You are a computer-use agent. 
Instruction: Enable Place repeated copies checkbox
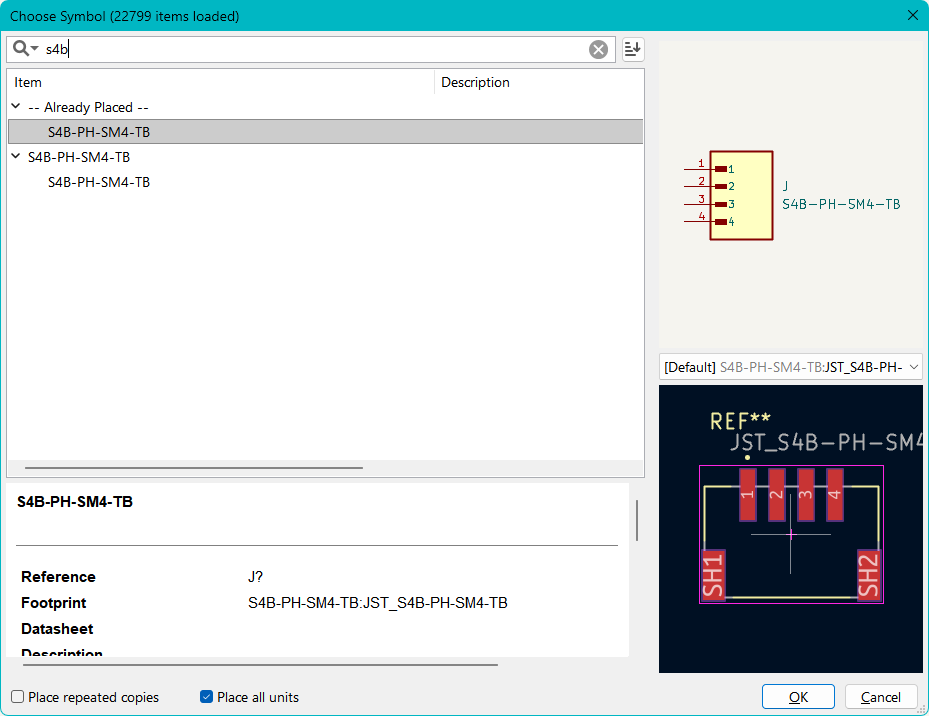coord(18,696)
